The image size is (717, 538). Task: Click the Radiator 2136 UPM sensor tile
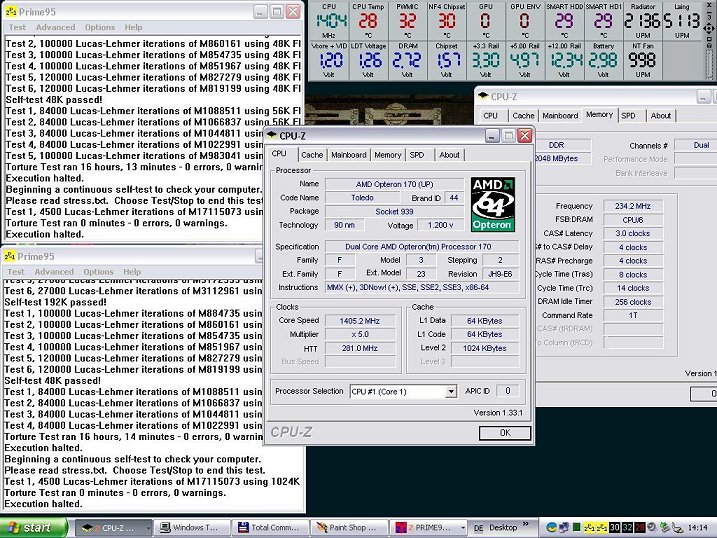[643, 21]
